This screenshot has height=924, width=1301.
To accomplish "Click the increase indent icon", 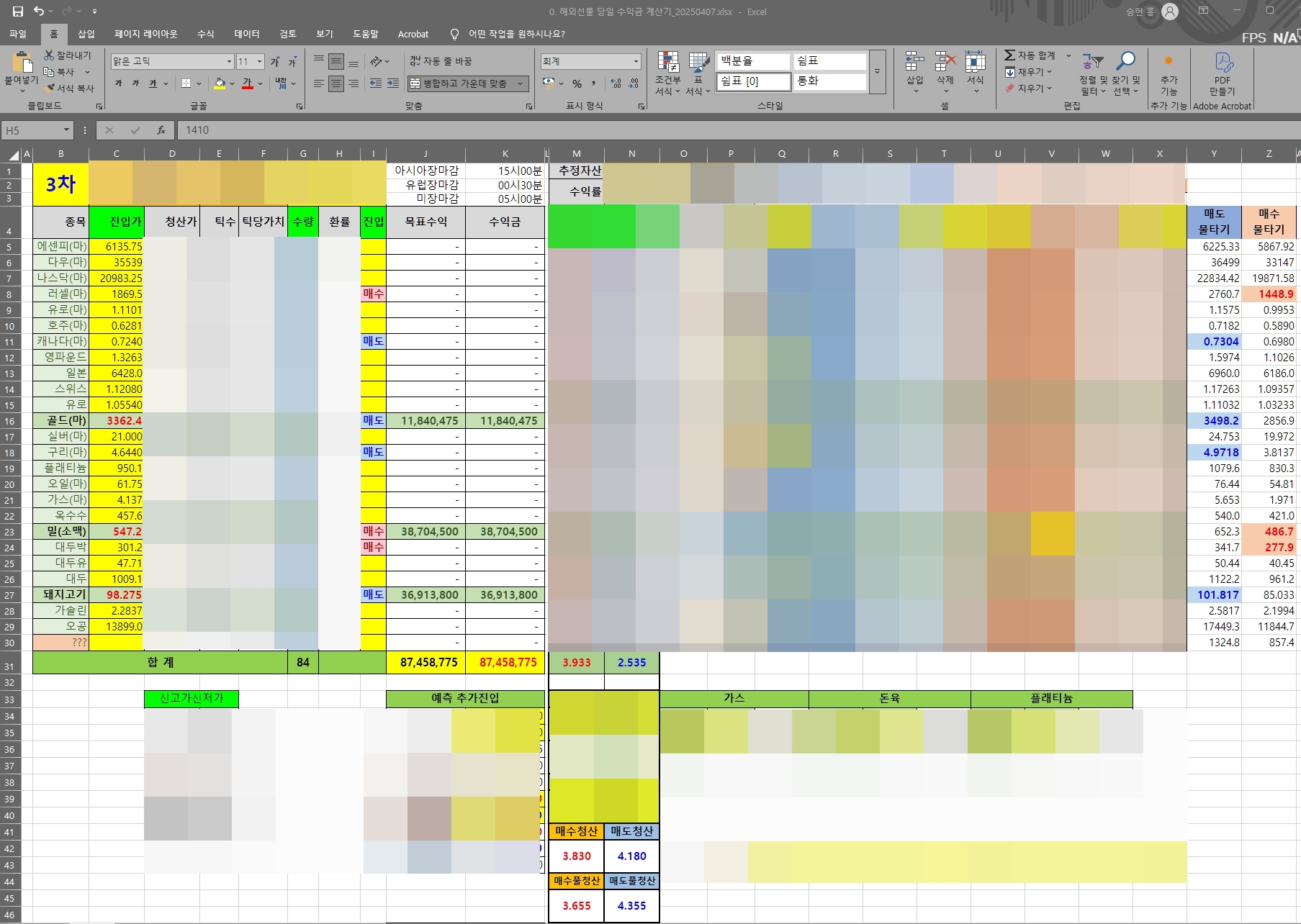I will (393, 83).
